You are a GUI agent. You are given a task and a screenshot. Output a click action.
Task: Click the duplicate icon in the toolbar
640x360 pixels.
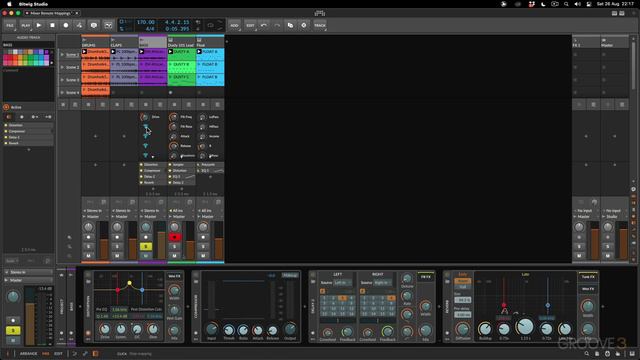point(290,25)
